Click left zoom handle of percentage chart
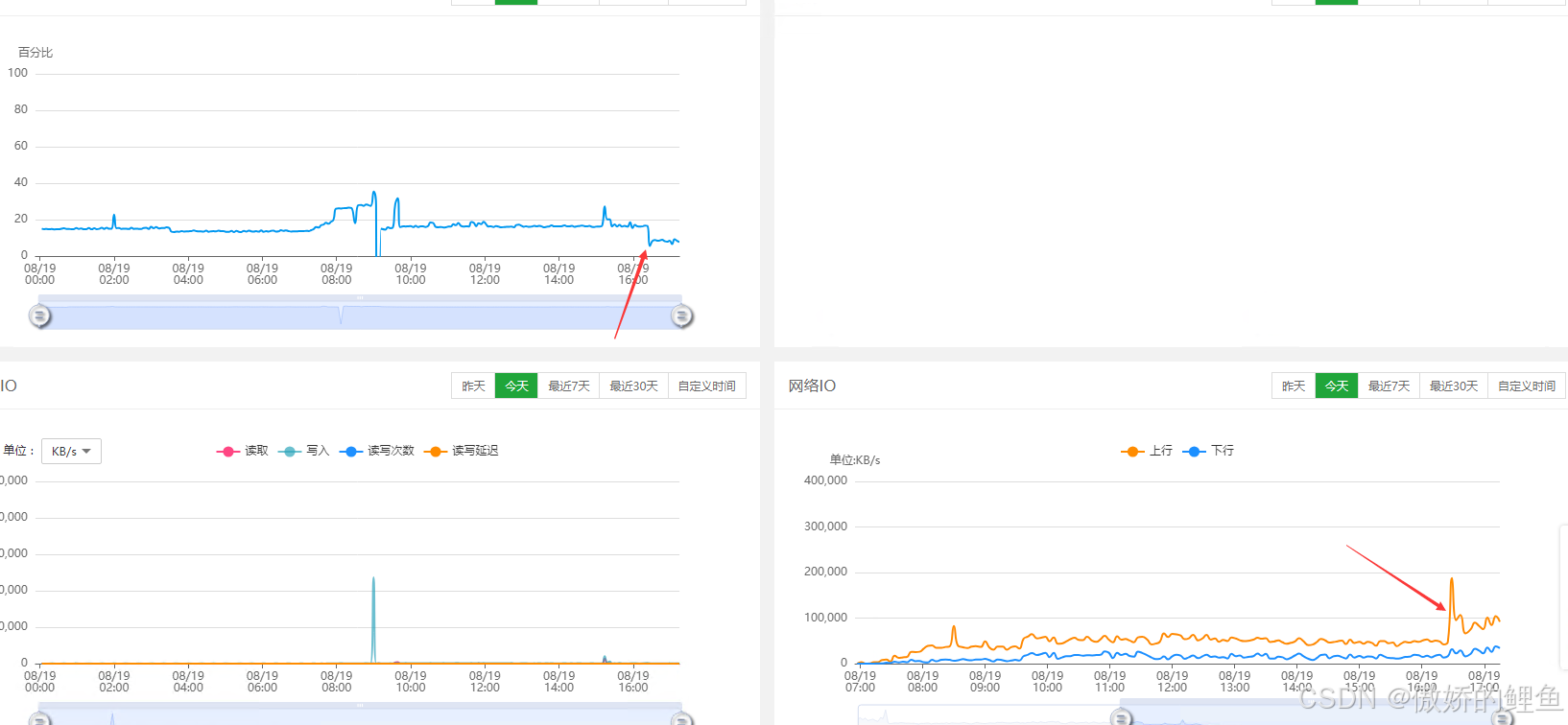Screen dimensions: 1568x725 coord(39,316)
